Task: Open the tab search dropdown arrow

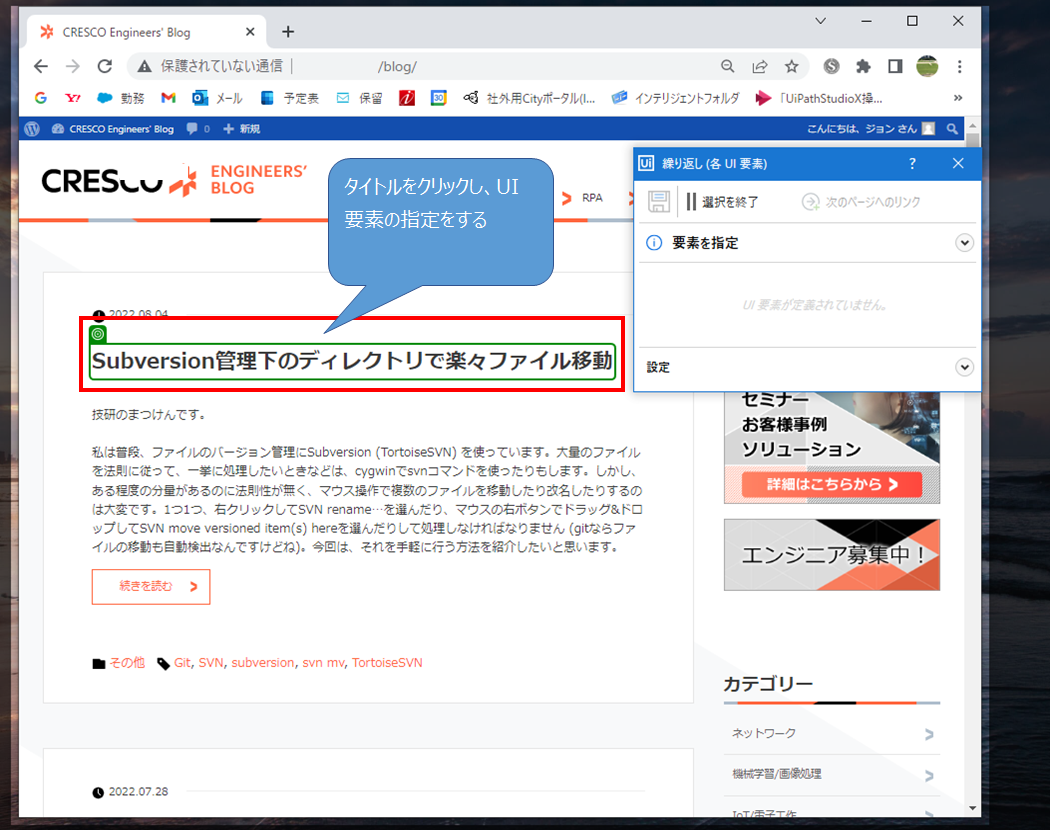Action: (820, 21)
